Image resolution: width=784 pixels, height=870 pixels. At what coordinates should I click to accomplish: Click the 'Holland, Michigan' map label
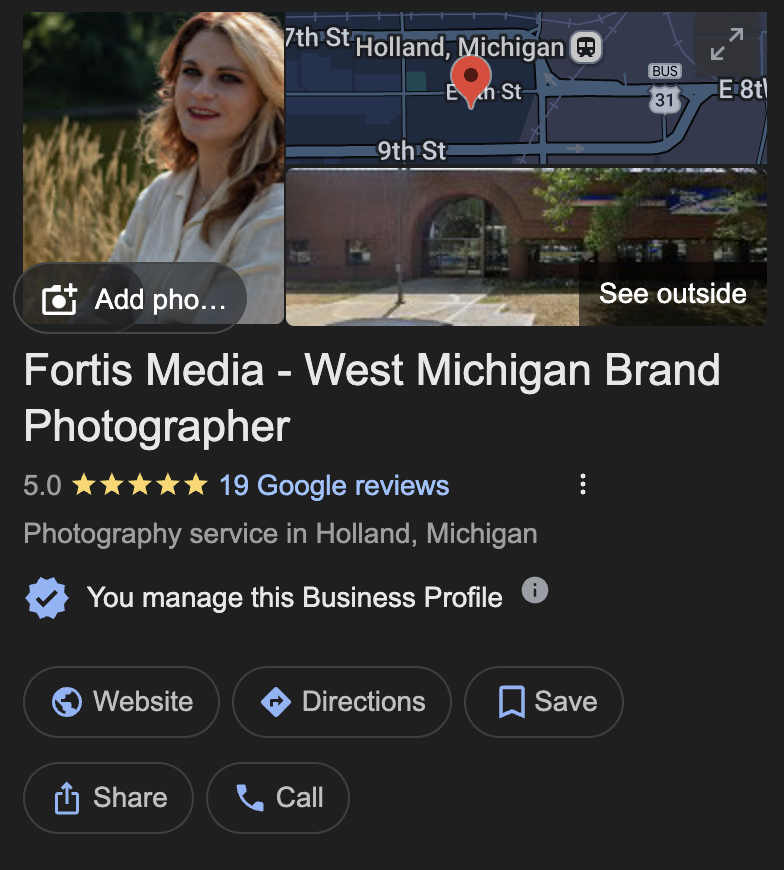coord(459,47)
